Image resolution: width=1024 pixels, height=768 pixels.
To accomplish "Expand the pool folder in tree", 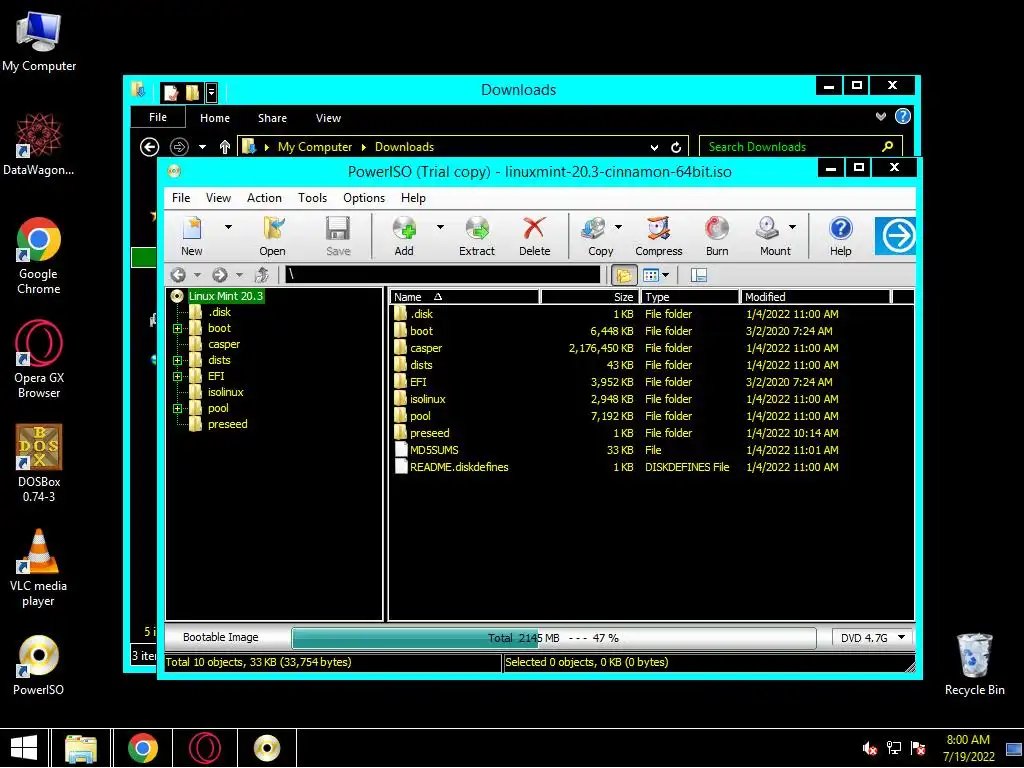I will click(x=177, y=409).
